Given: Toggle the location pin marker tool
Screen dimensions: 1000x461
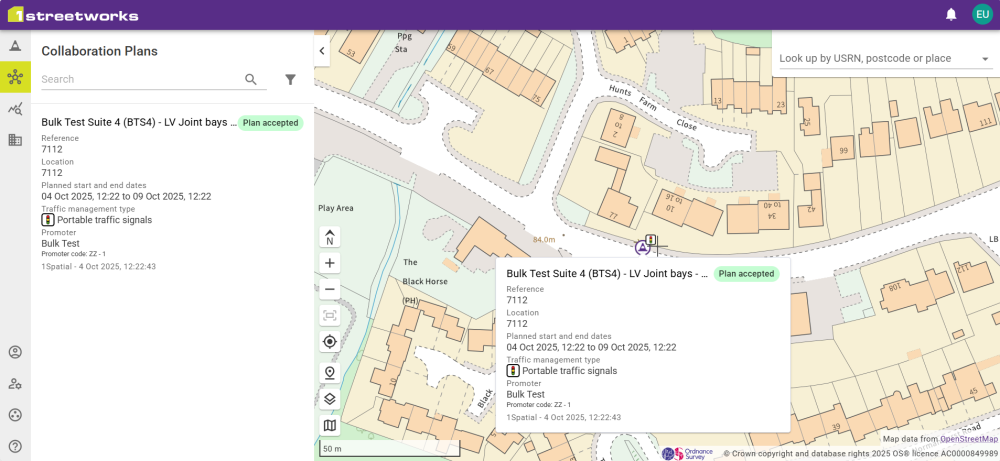Looking at the screenshot, I should pyautogui.click(x=330, y=372).
